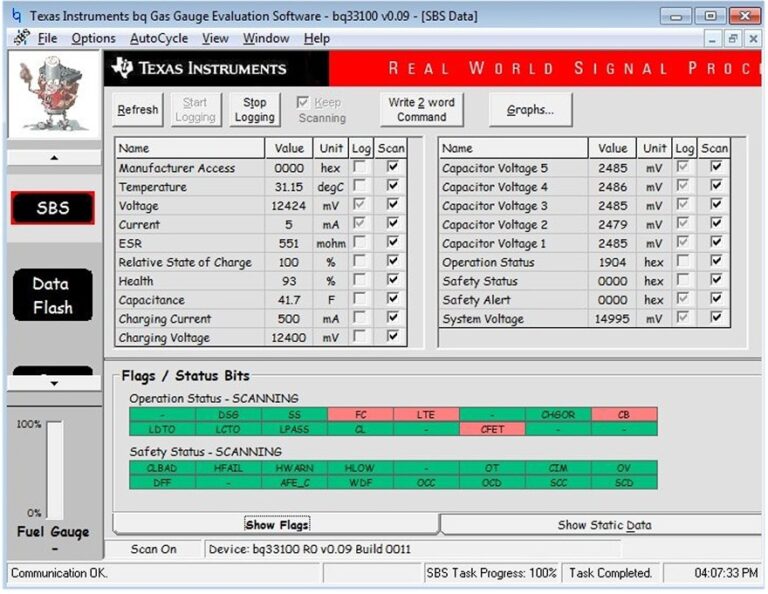Click the Device bq33100 status text

coord(310,549)
